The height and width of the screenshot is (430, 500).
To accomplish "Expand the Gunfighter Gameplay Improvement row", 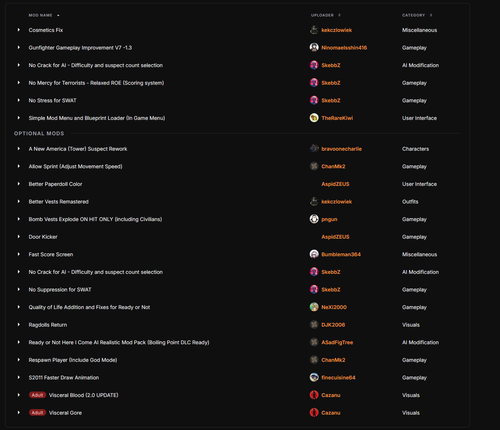I will pos(19,48).
